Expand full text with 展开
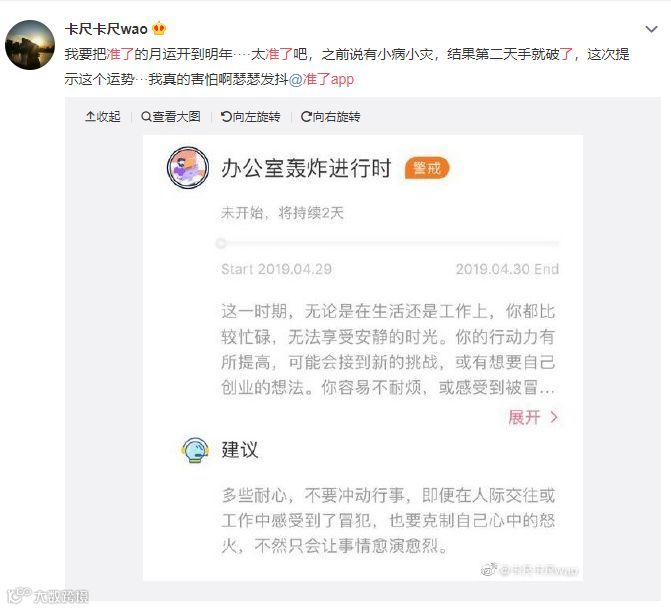The image size is (671, 610). 524,417
